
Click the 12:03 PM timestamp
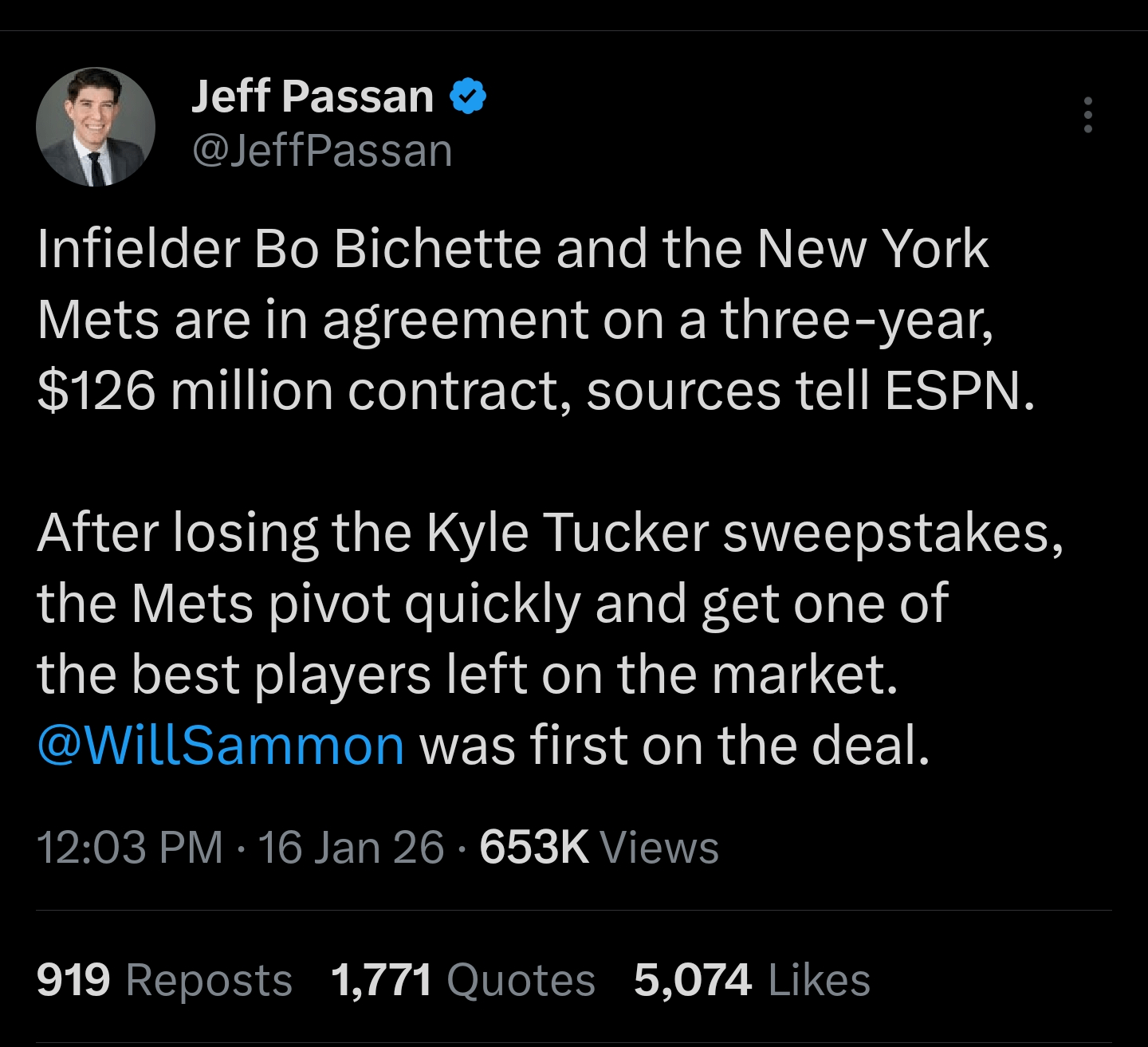point(130,847)
